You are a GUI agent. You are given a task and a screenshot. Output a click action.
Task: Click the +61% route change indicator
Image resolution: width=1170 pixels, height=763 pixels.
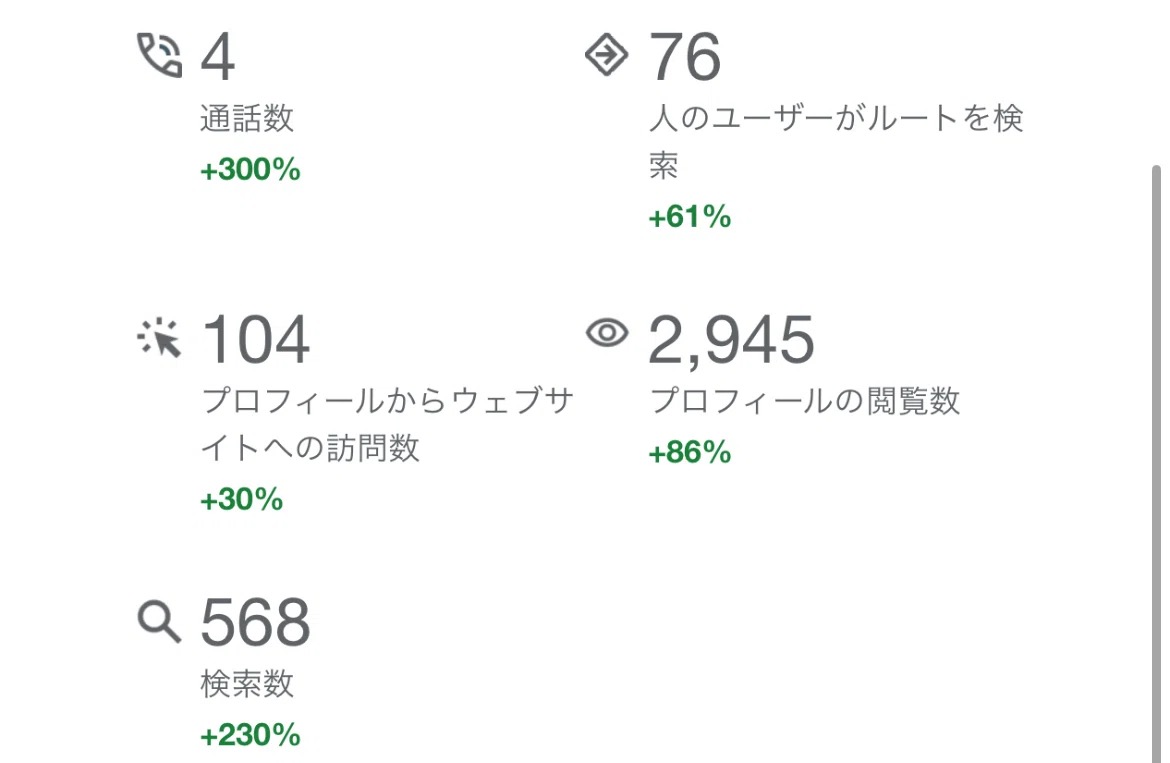click(x=690, y=216)
